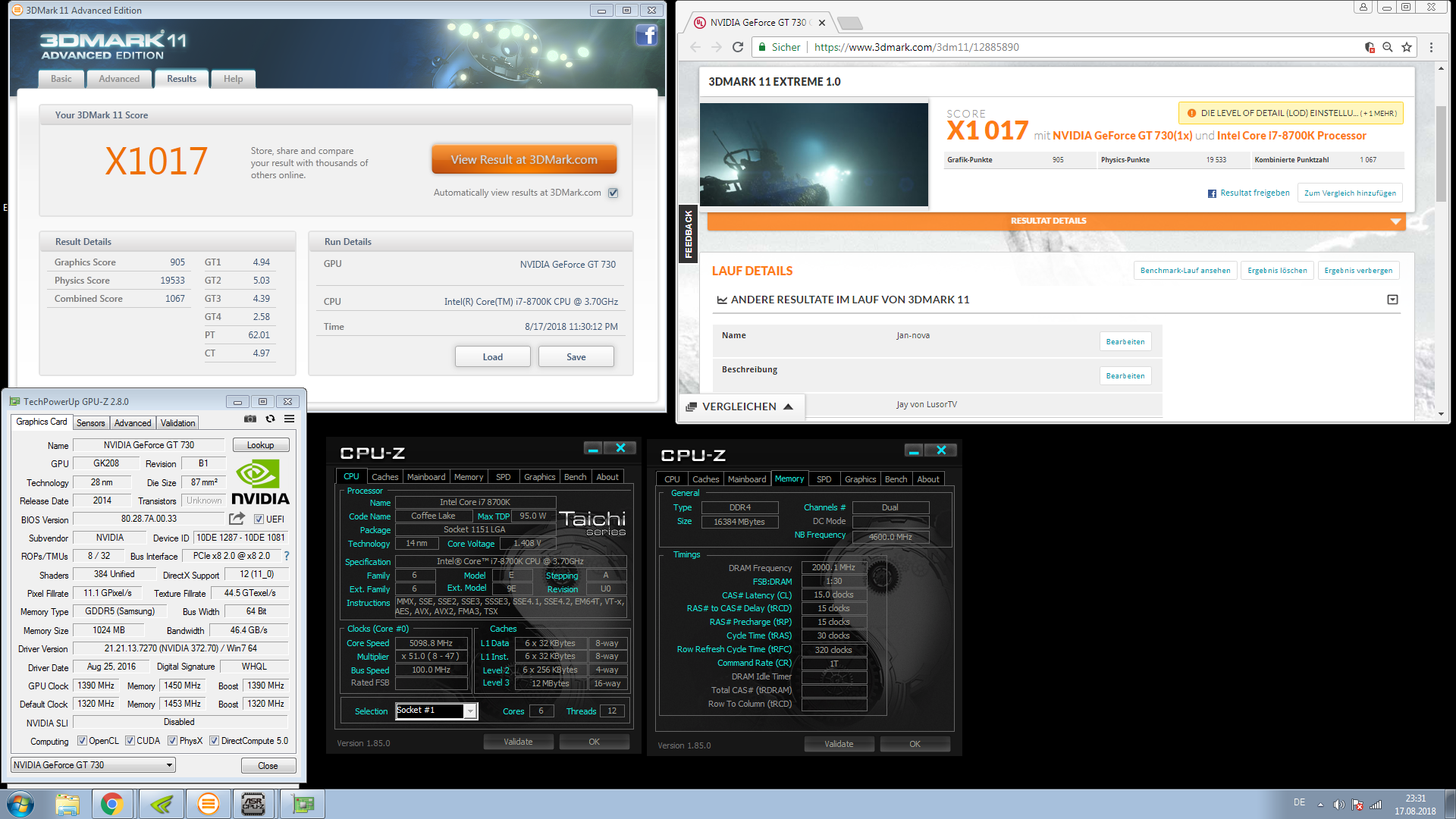Click the NVIDIA taskbar icon
The image size is (1456, 819).
coord(161,804)
